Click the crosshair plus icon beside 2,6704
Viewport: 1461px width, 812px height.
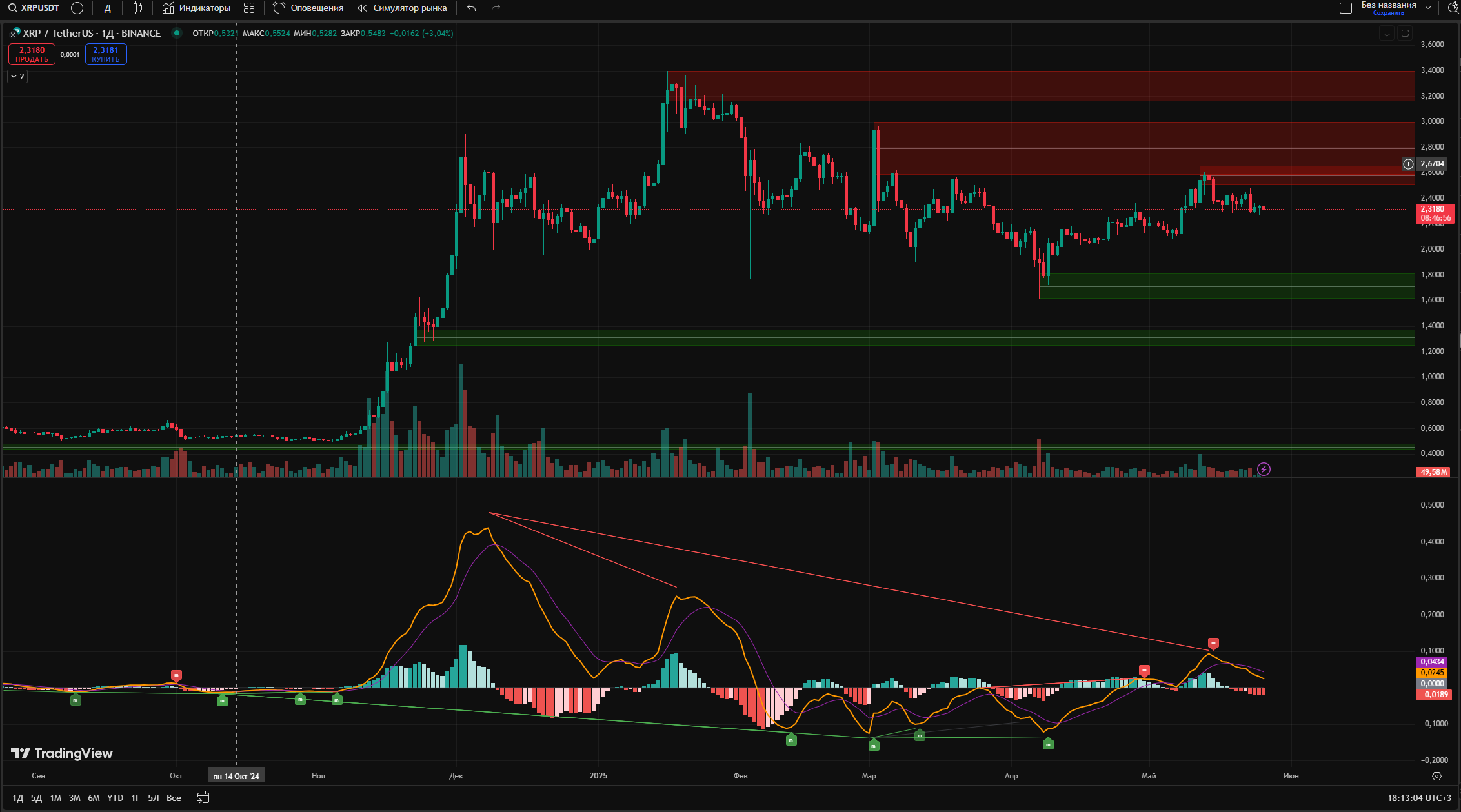(1408, 164)
